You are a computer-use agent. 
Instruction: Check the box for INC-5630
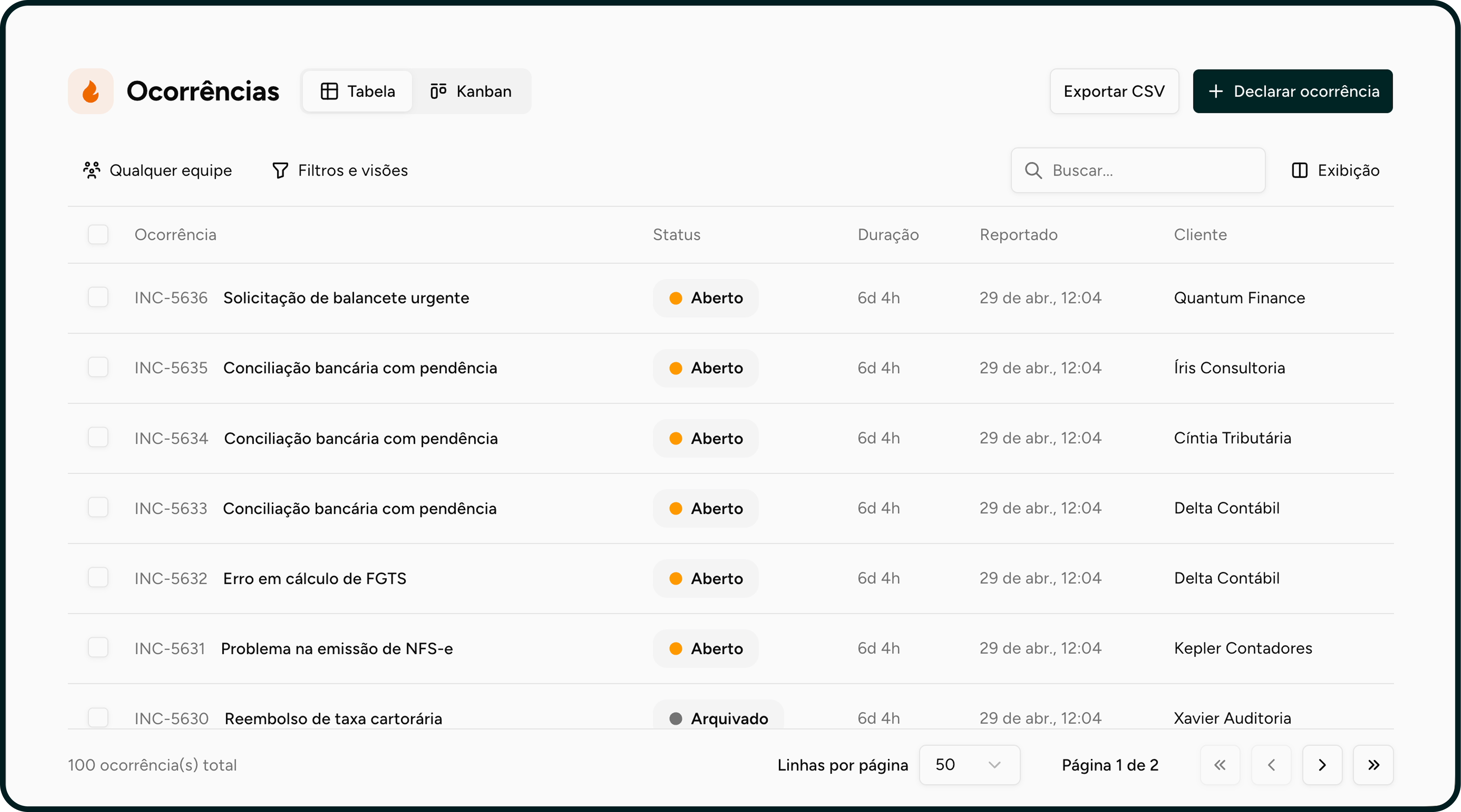pyautogui.click(x=98, y=718)
